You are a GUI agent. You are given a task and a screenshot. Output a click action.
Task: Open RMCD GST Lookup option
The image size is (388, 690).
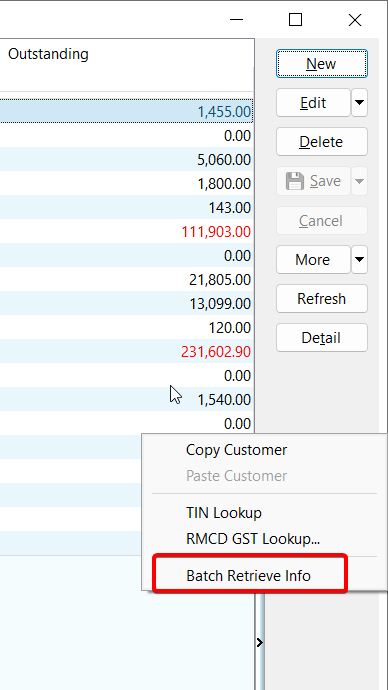click(x=253, y=539)
